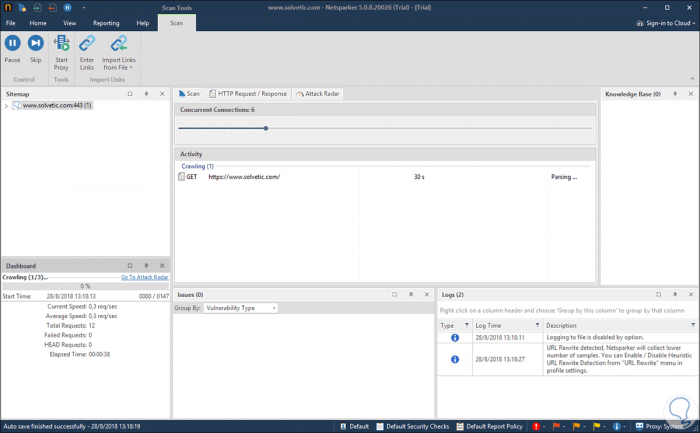Close the Knowledge Base panel
Image resolution: width=700 pixels, height=433 pixels.
(x=691, y=94)
